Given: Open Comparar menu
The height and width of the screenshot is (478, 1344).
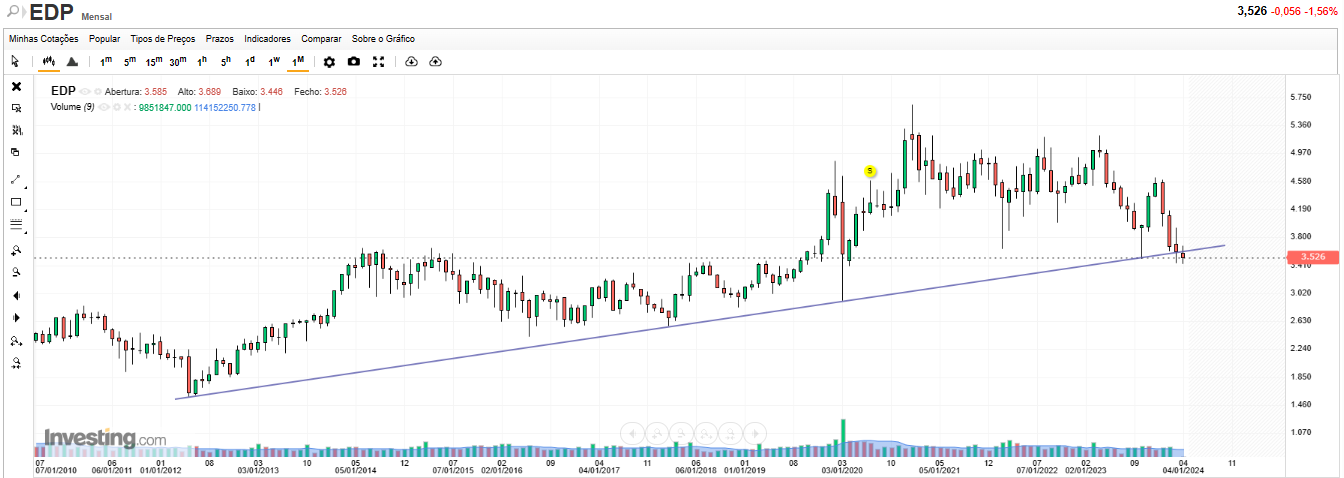Looking at the screenshot, I should [321, 39].
